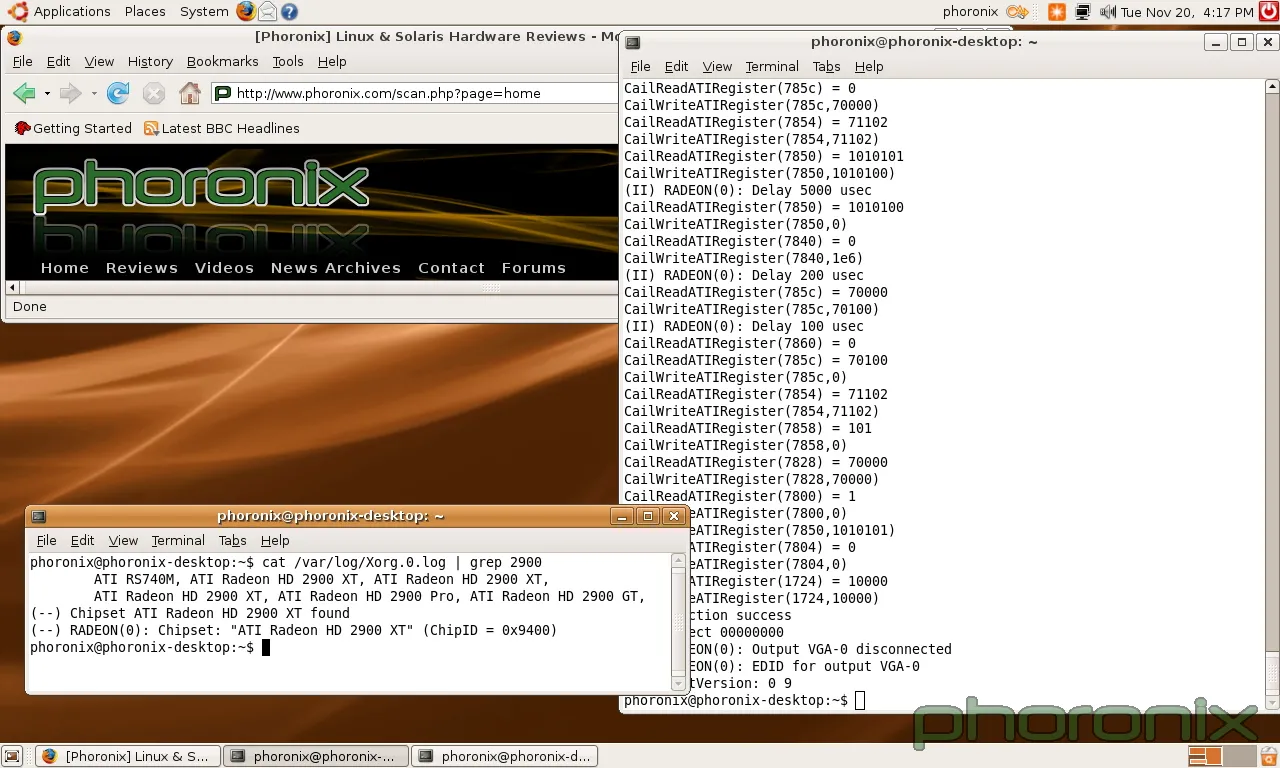Viewport: 1280px width, 768px height.
Task: Click the large terminal window menu icon
Action: (633, 42)
